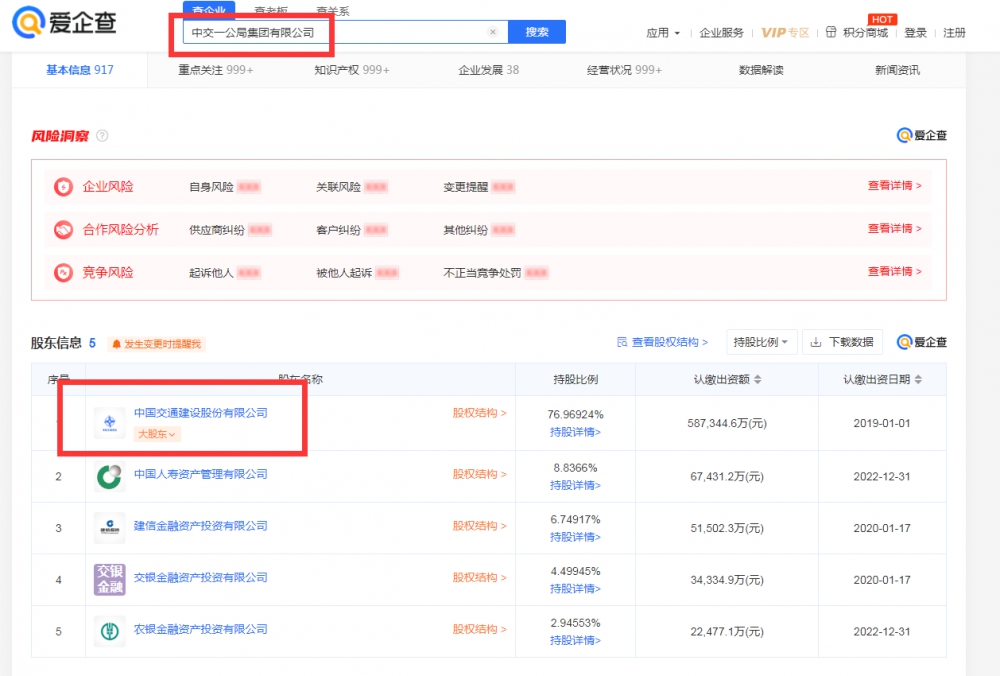Open 股权结构 for 中国人寿资产管理有限公司

(x=480, y=474)
